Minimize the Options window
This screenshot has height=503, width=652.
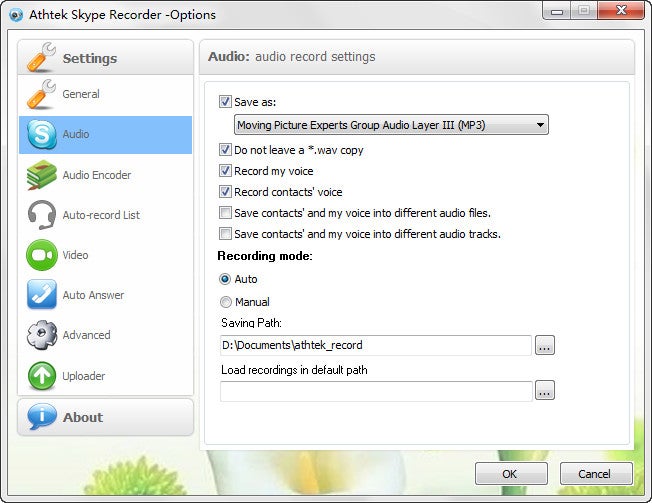click(x=557, y=11)
